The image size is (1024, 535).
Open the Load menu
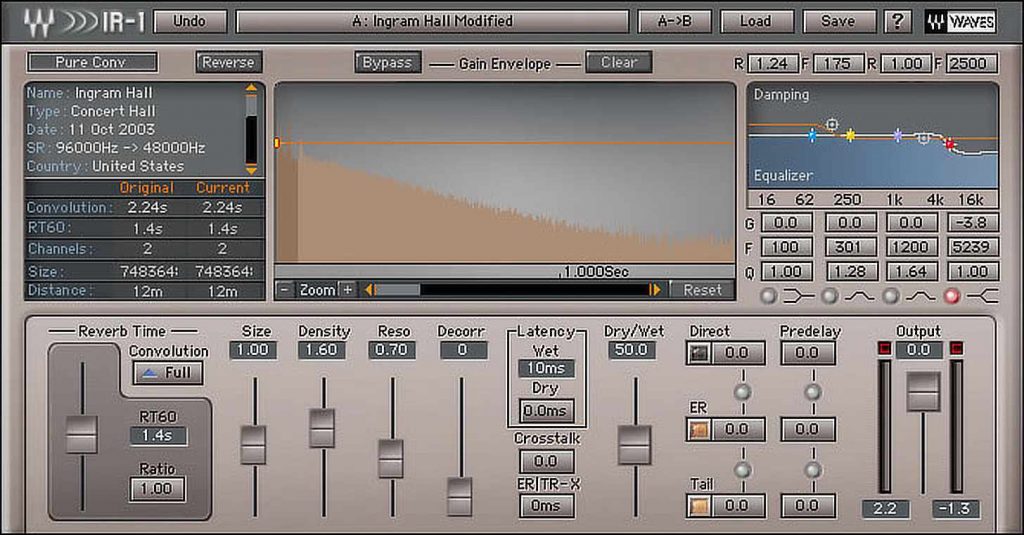tap(756, 22)
